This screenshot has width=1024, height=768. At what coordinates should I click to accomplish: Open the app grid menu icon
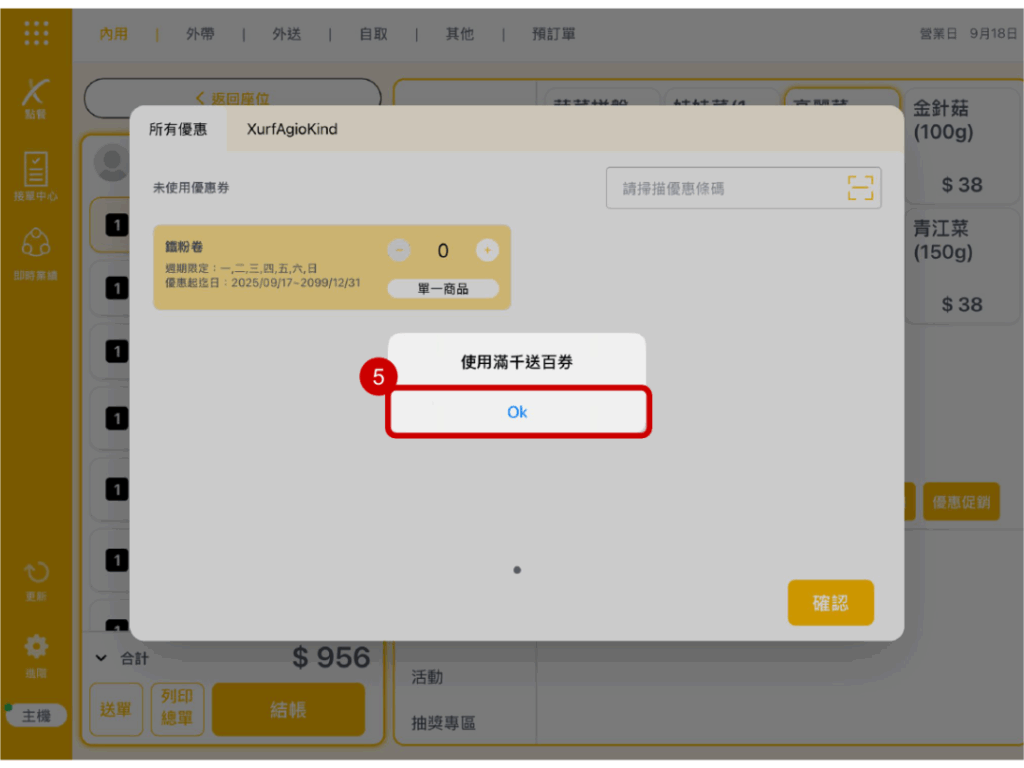[x=36, y=33]
